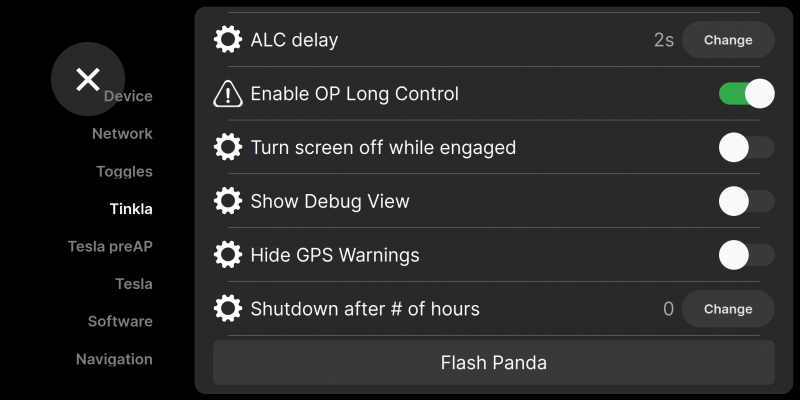Turn on Hide GPS Warnings toggle

(746, 255)
